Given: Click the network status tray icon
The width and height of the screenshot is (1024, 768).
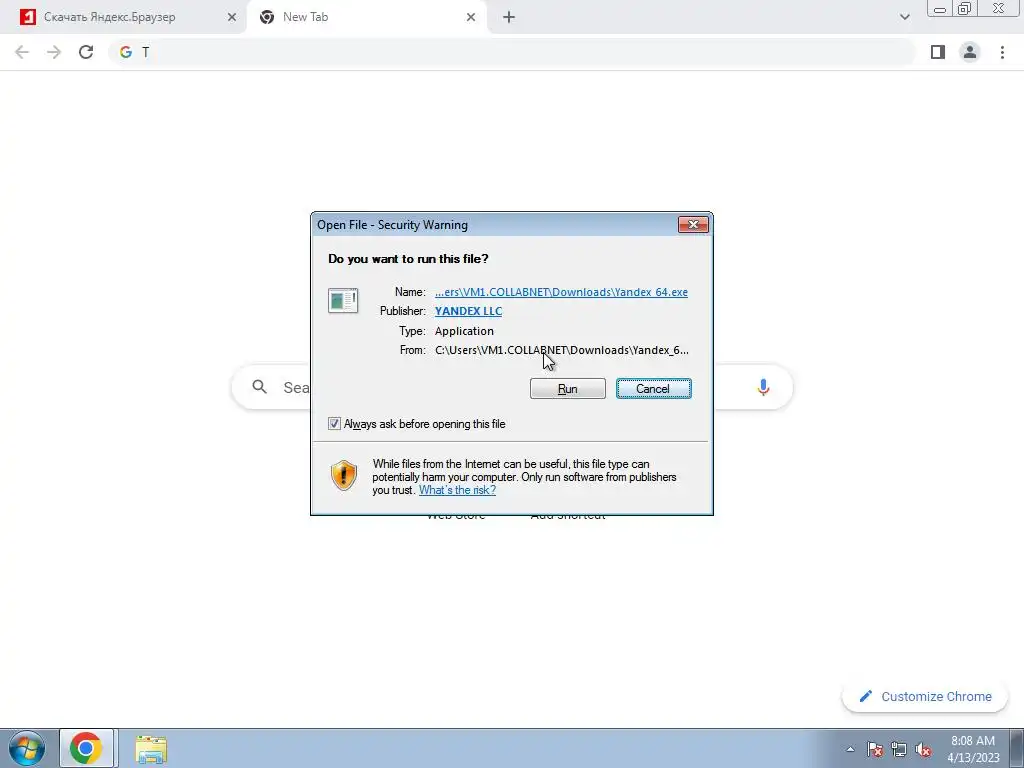Looking at the screenshot, I should 899,749.
